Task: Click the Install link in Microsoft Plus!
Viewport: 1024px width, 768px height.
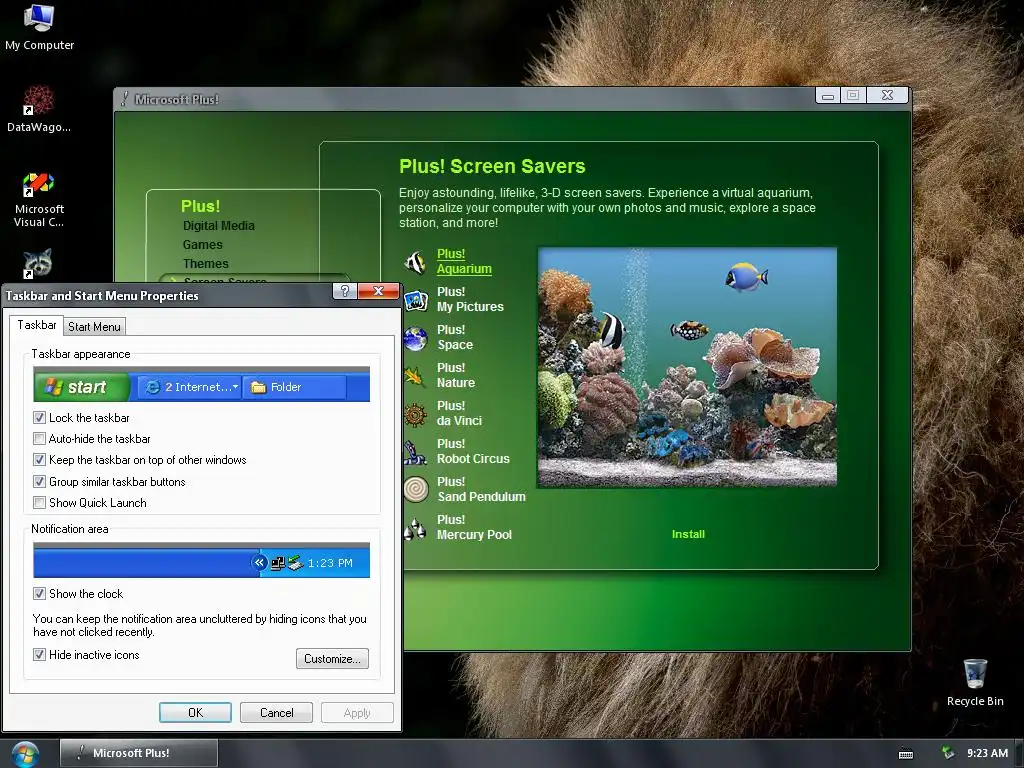Action: pyautogui.click(x=688, y=534)
